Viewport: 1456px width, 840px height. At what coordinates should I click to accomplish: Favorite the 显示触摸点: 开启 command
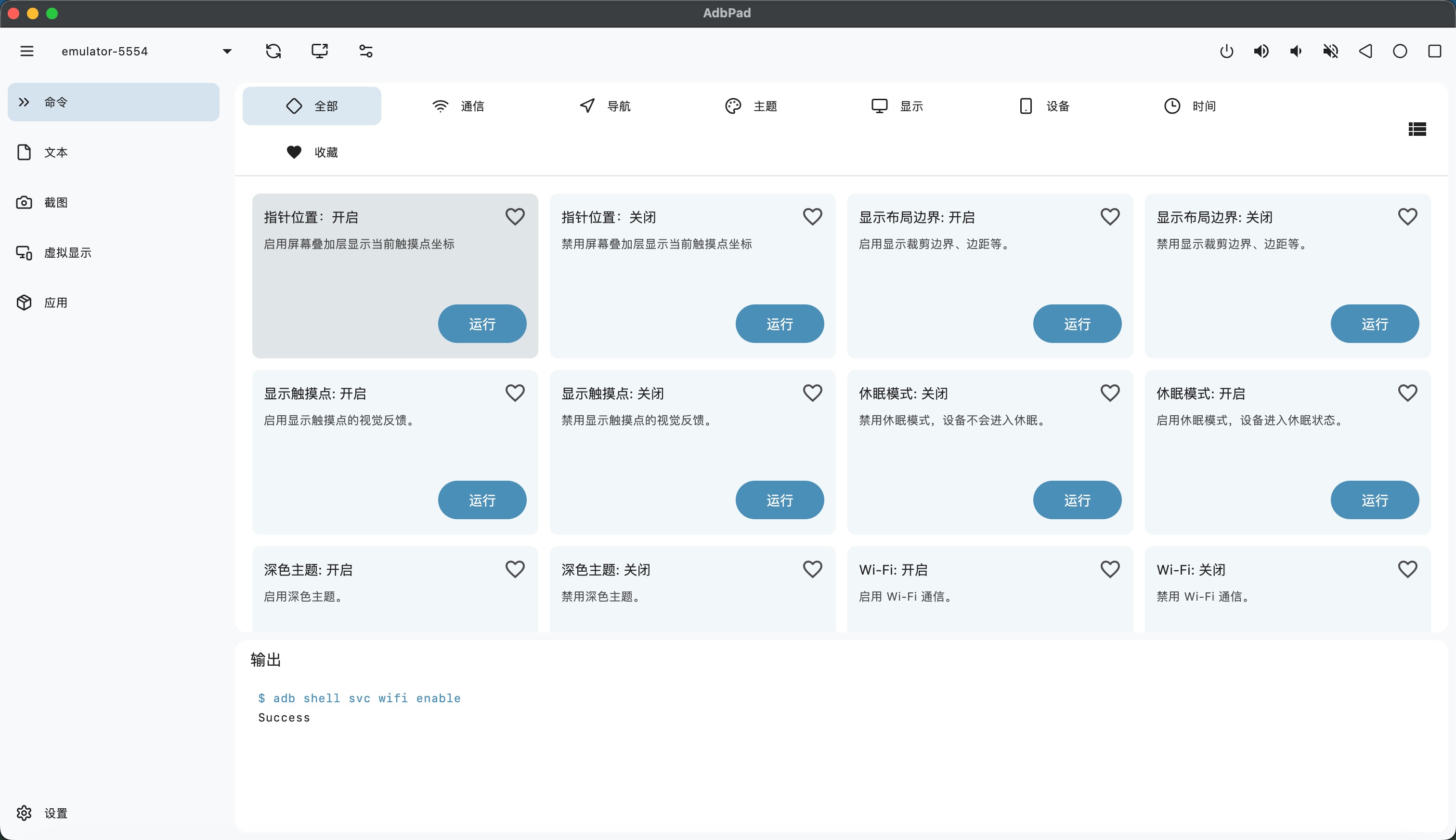coord(515,393)
